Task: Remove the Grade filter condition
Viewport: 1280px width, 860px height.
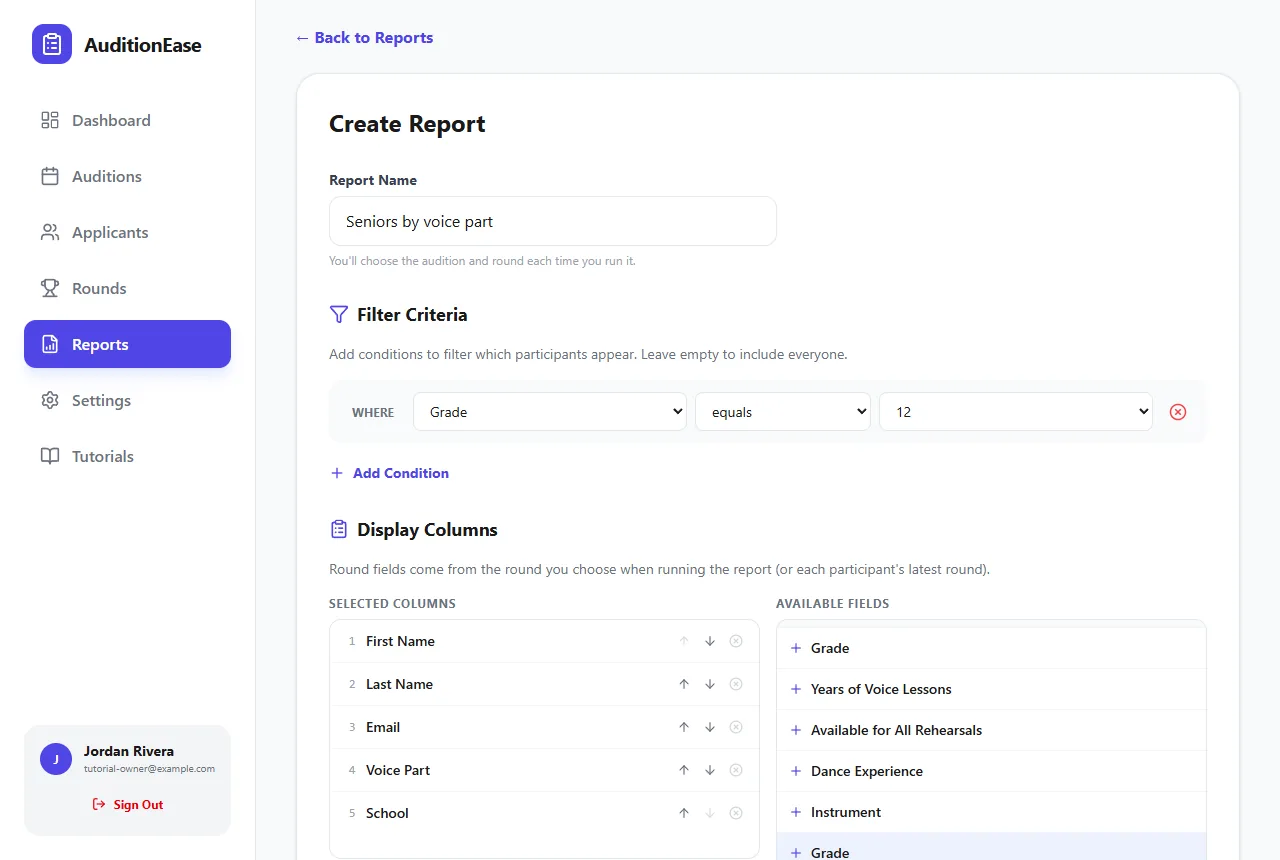Action: (1178, 412)
